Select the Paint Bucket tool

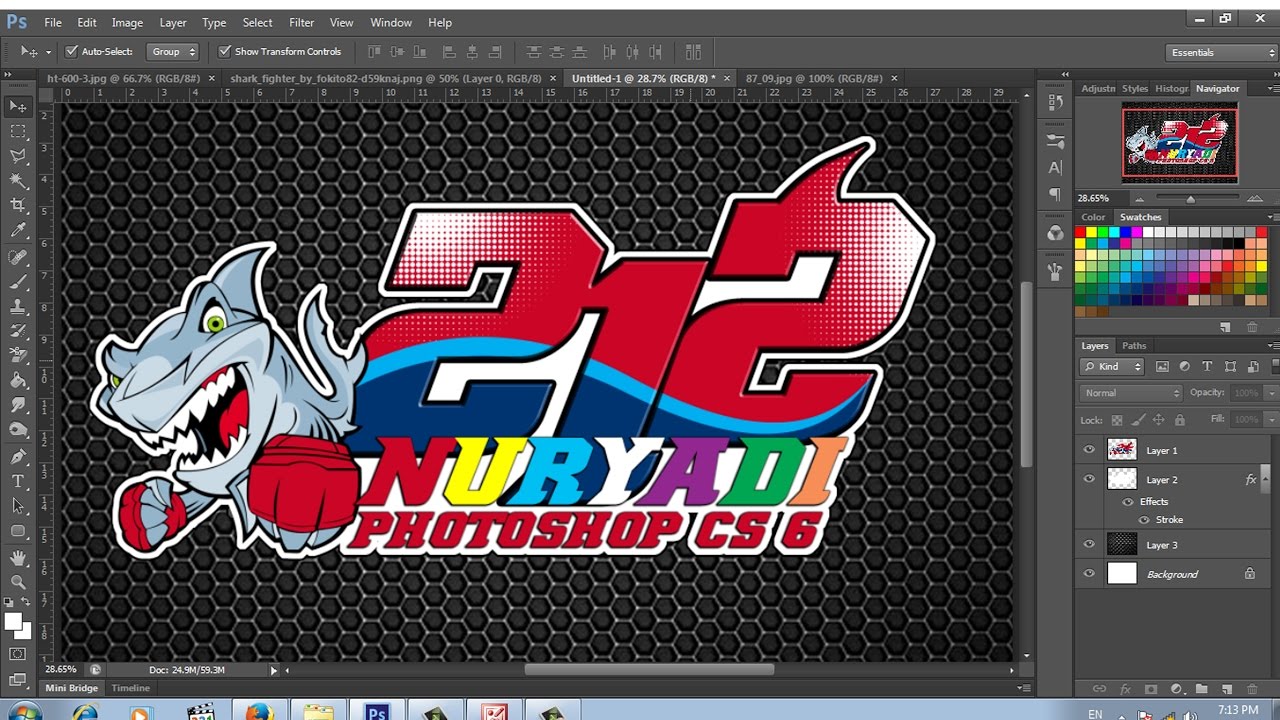pyautogui.click(x=18, y=381)
